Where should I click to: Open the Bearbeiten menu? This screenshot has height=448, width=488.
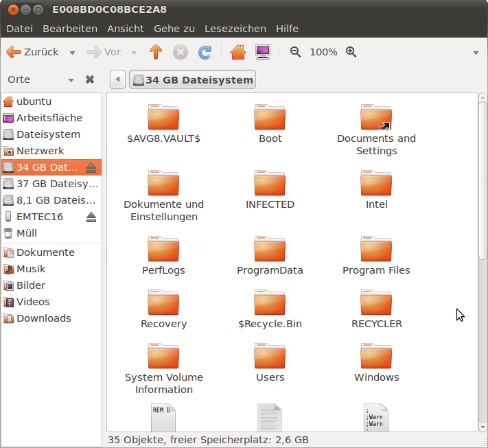(x=70, y=28)
